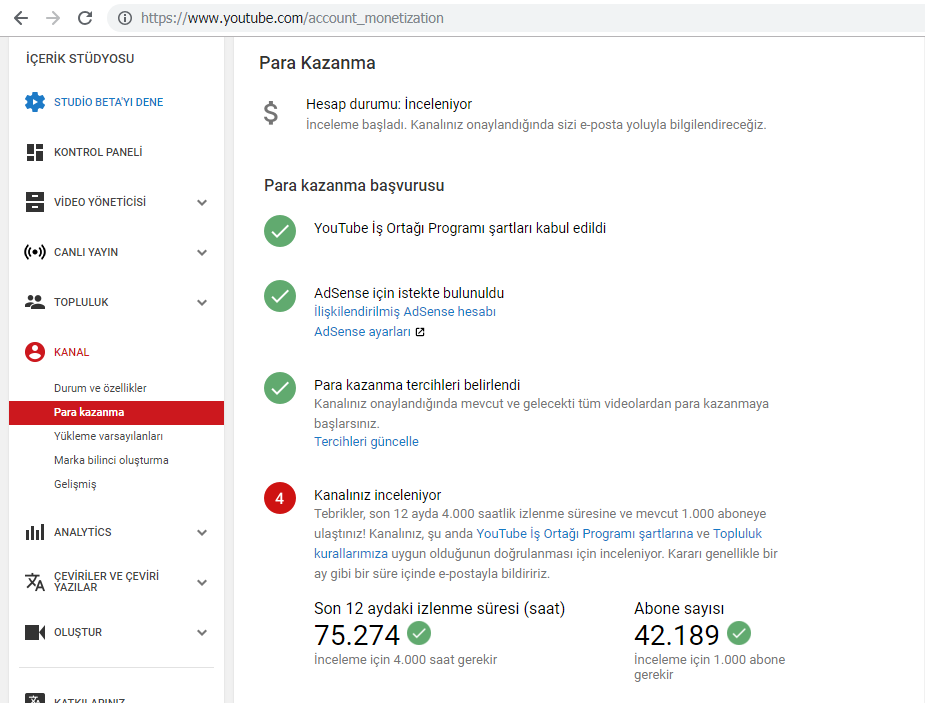Open YouTube İş Ortağı Programı şartlarına link
This screenshot has width=925, height=703.
[585, 534]
